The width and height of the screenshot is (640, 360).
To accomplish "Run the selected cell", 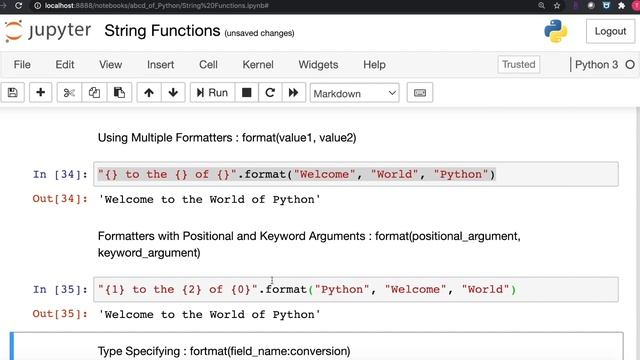I will tap(212, 93).
